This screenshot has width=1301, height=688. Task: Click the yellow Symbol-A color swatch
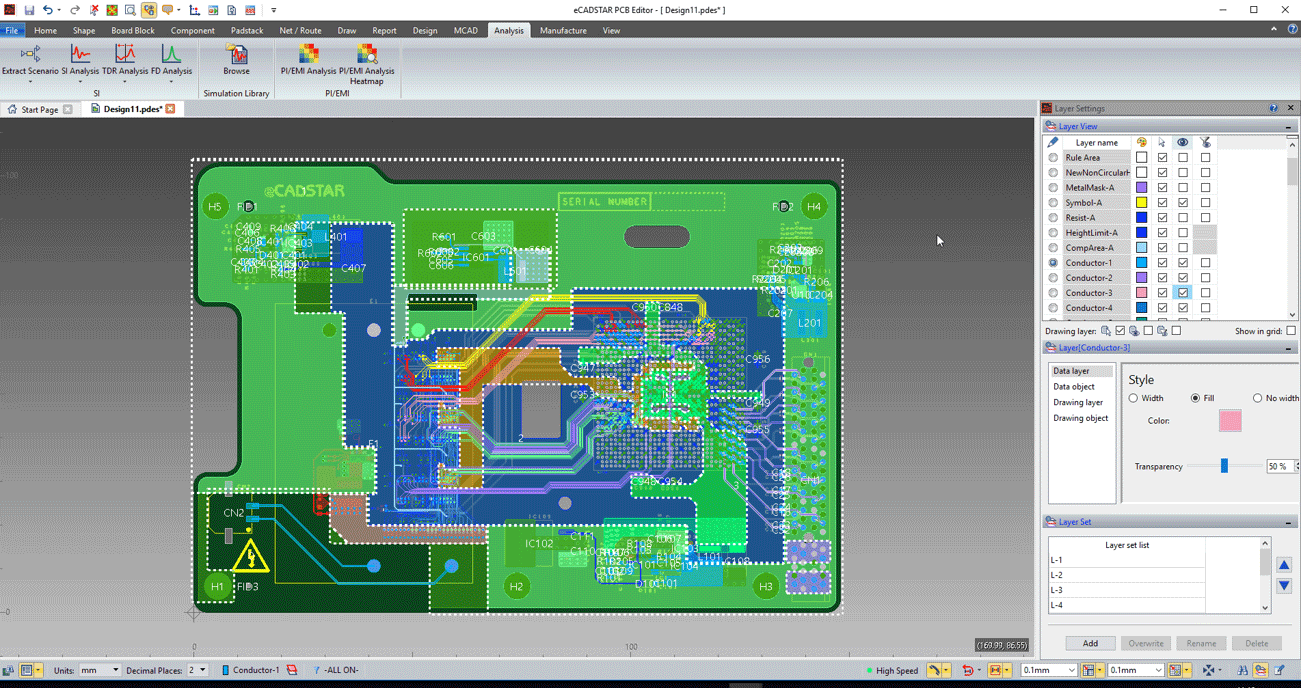1141,202
